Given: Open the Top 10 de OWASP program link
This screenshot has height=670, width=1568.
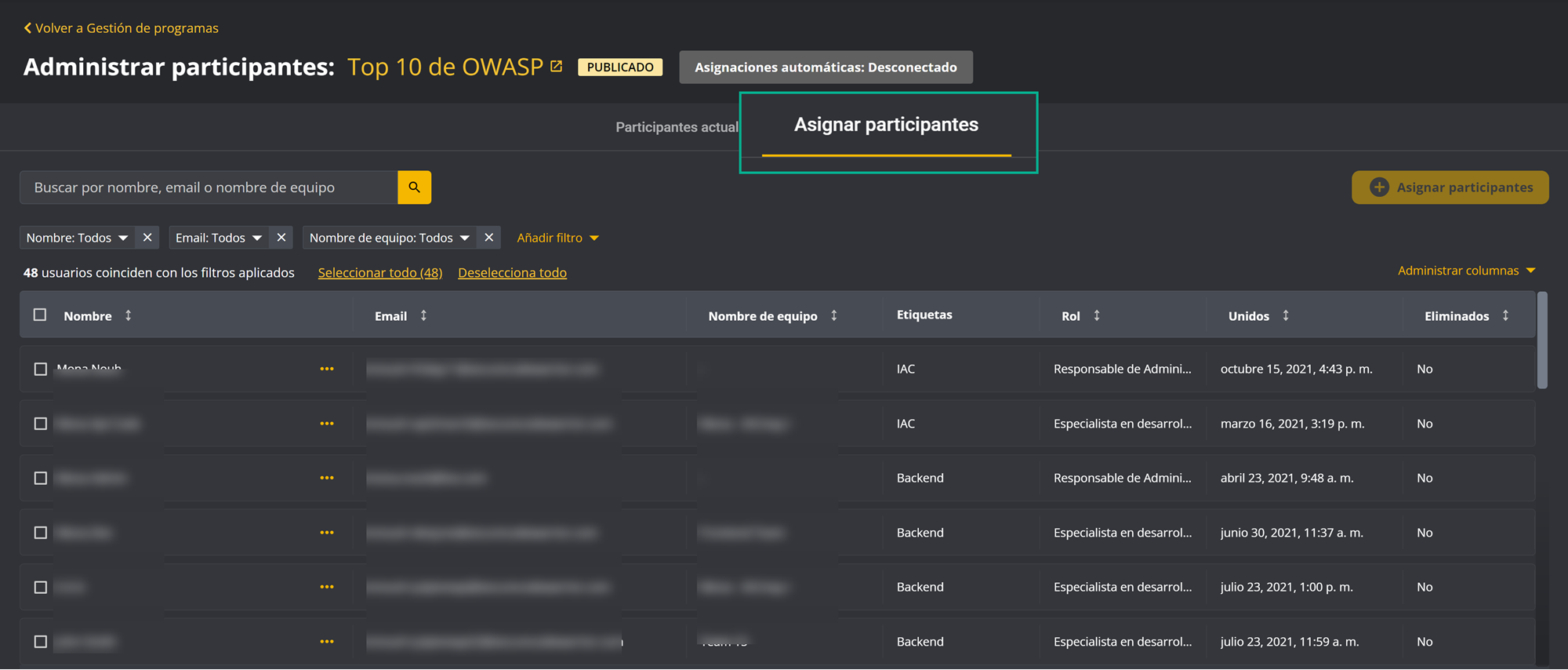Looking at the screenshot, I should (x=445, y=67).
